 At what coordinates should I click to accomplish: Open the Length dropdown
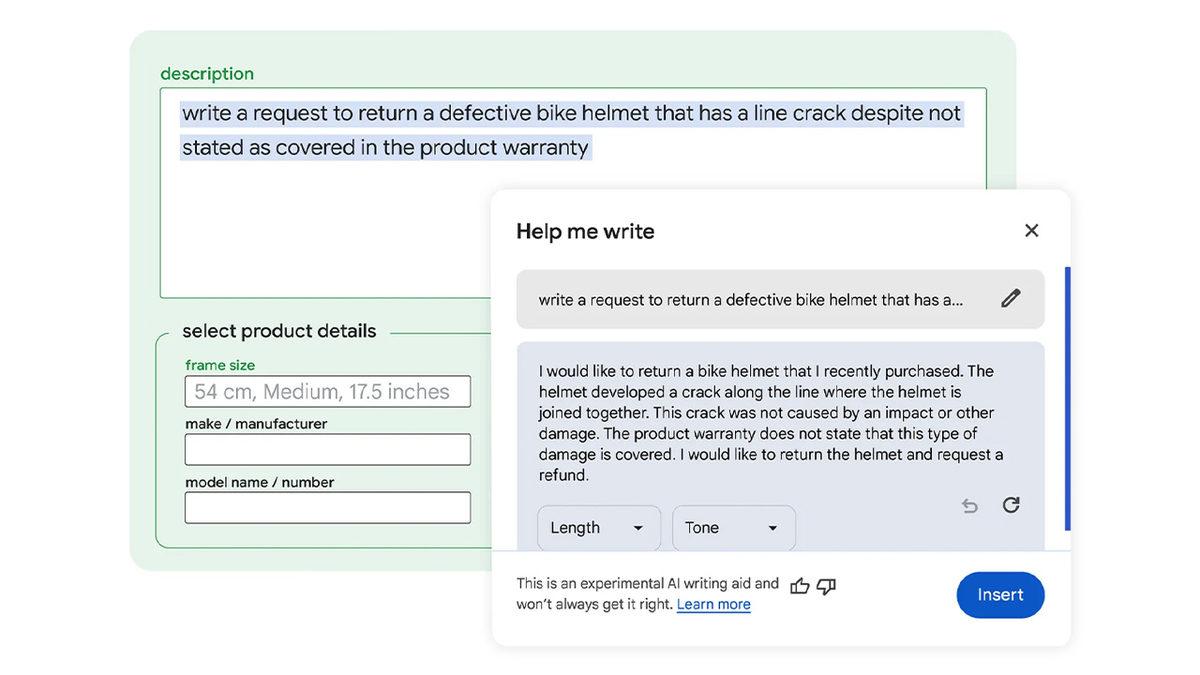pyautogui.click(x=598, y=527)
